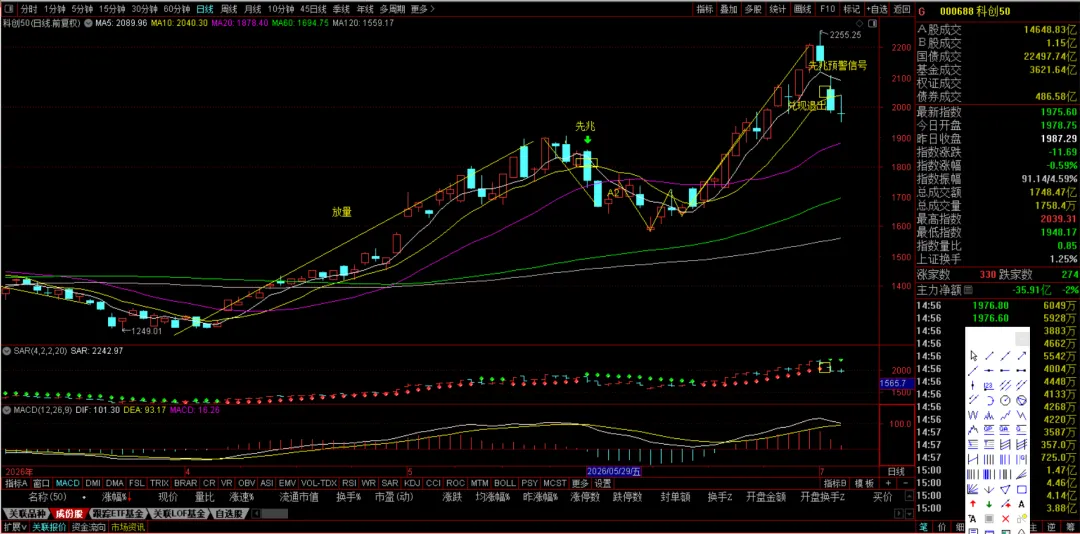Viewport: 1080px width, 534px height.
Task: Switch to 分时 intraday view
Action: click(28, 9)
